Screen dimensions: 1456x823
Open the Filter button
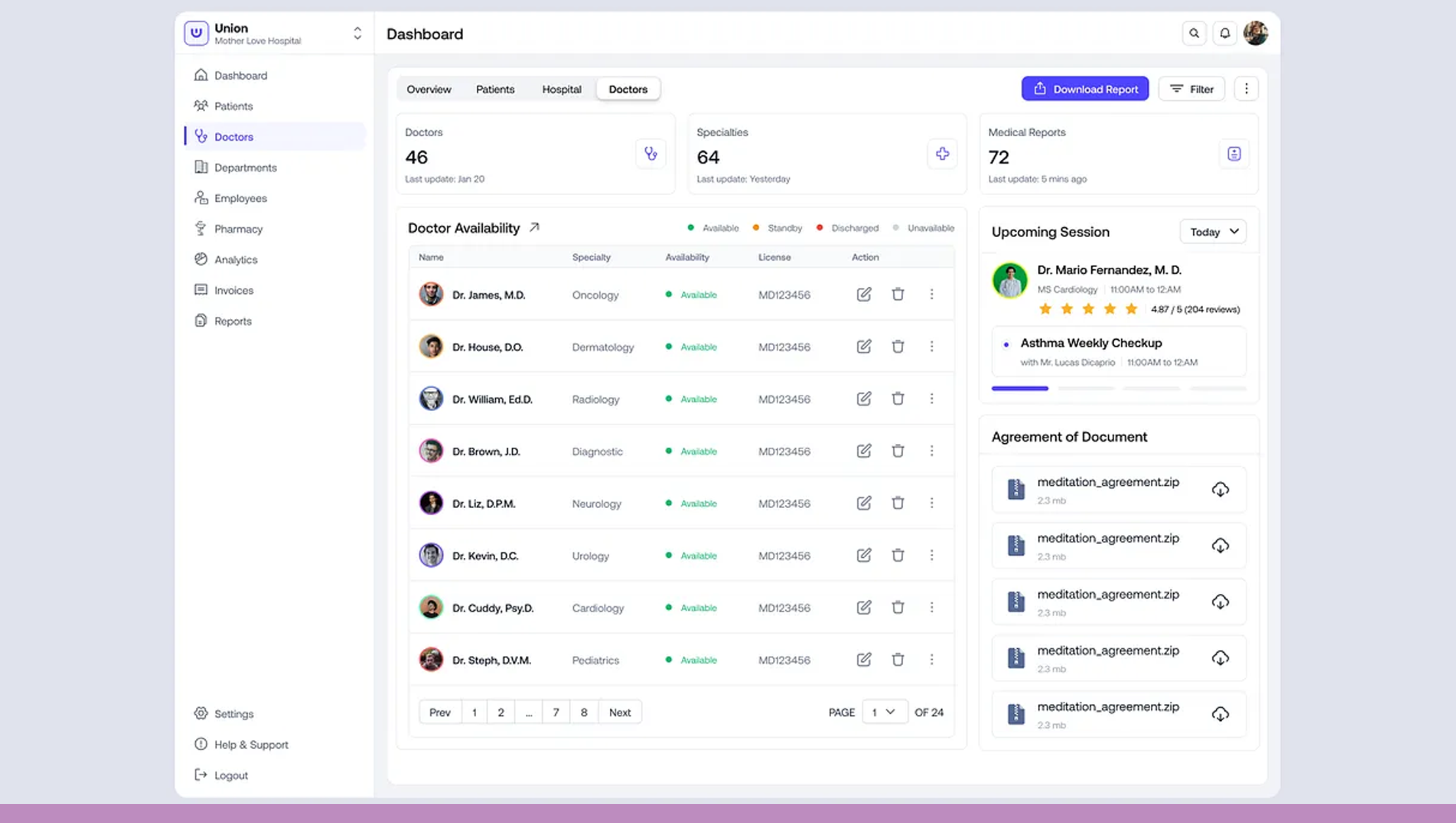[1192, 88]
